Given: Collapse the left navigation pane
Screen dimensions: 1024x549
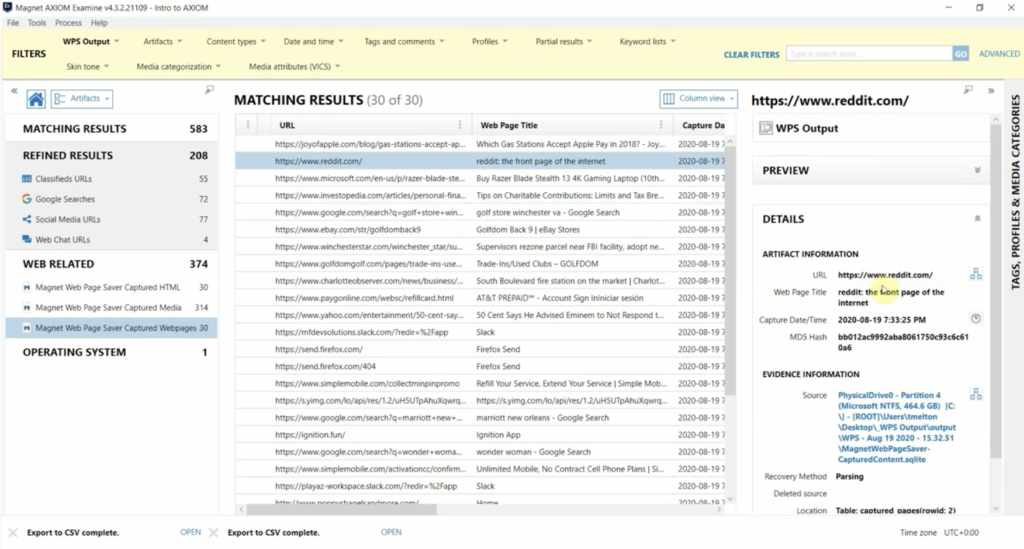Looking at the screenshot, I should pos(14,91).
